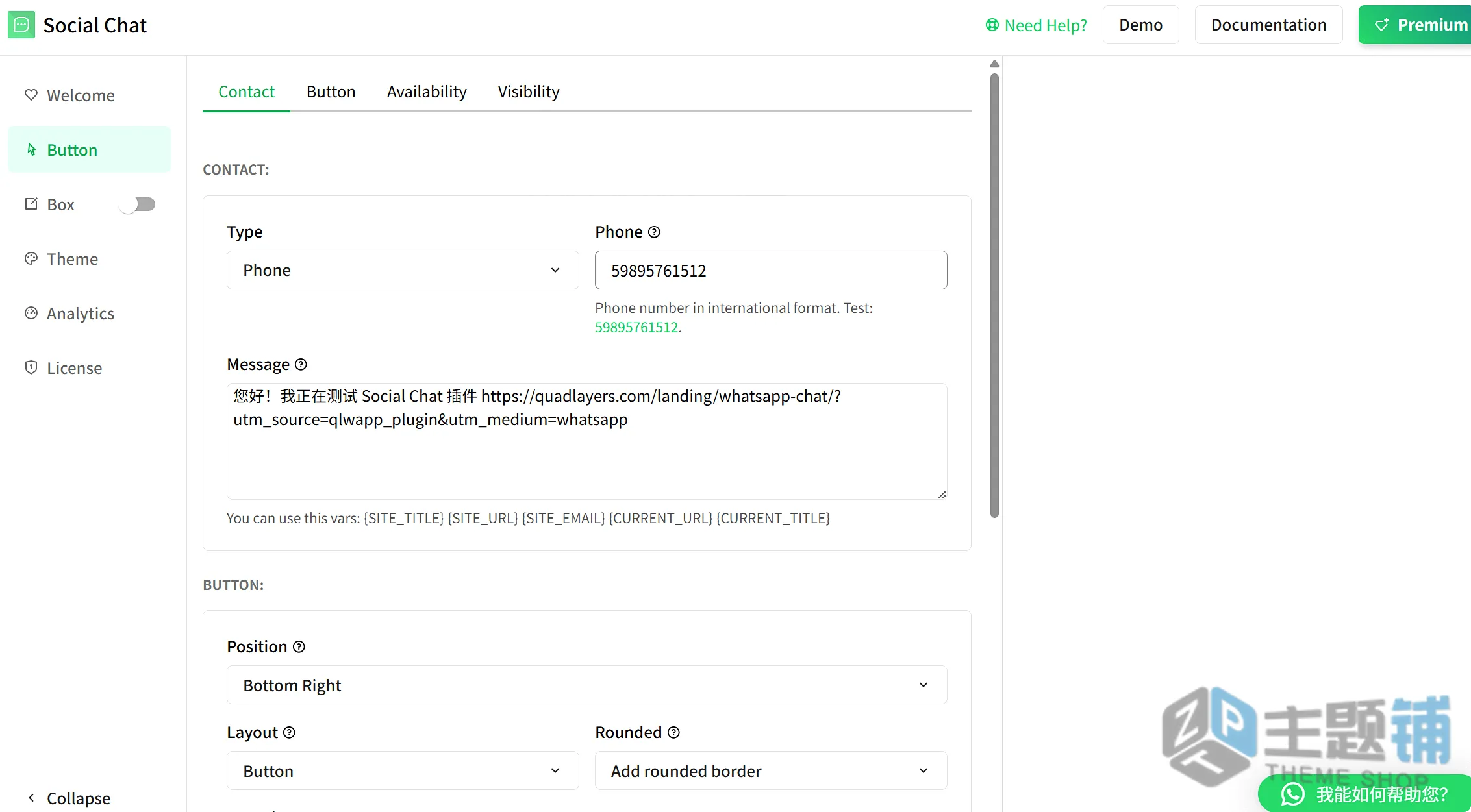Click the Premium diamond icon

click(1382, 25)
